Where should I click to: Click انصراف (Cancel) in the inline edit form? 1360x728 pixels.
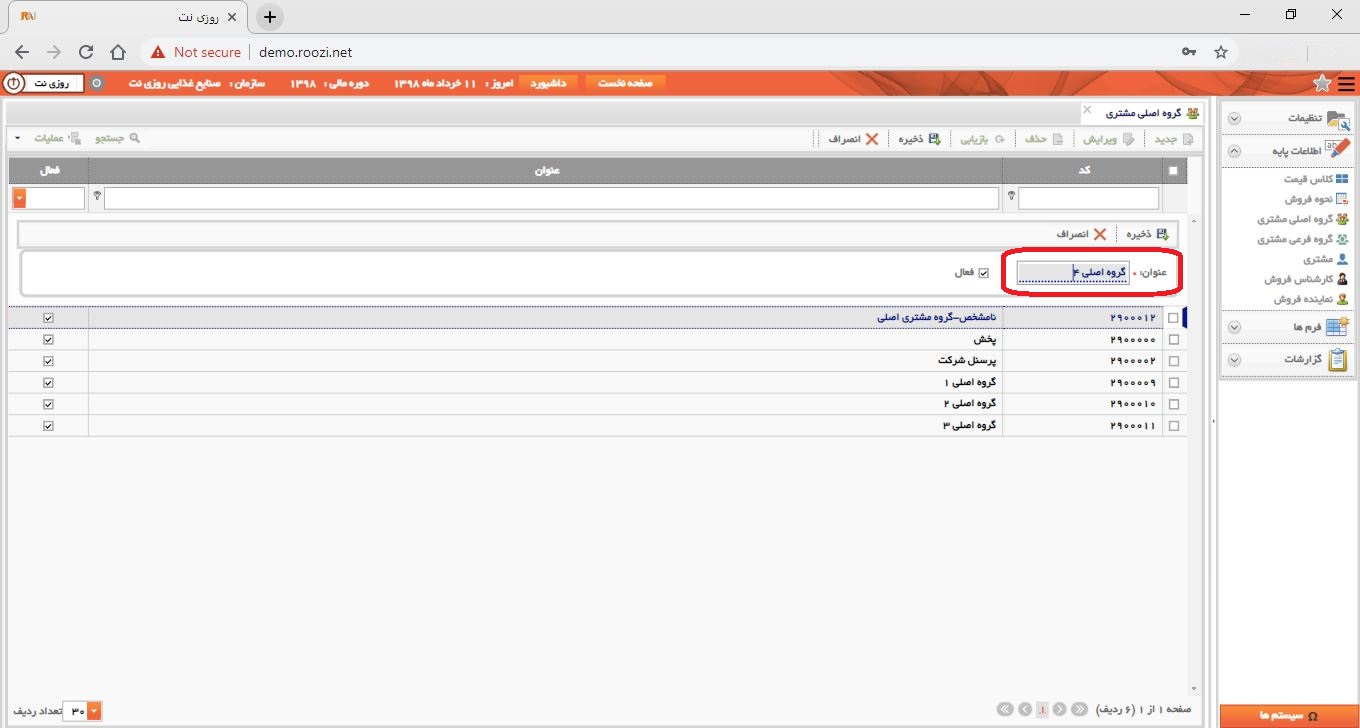tap(1081, 234)
